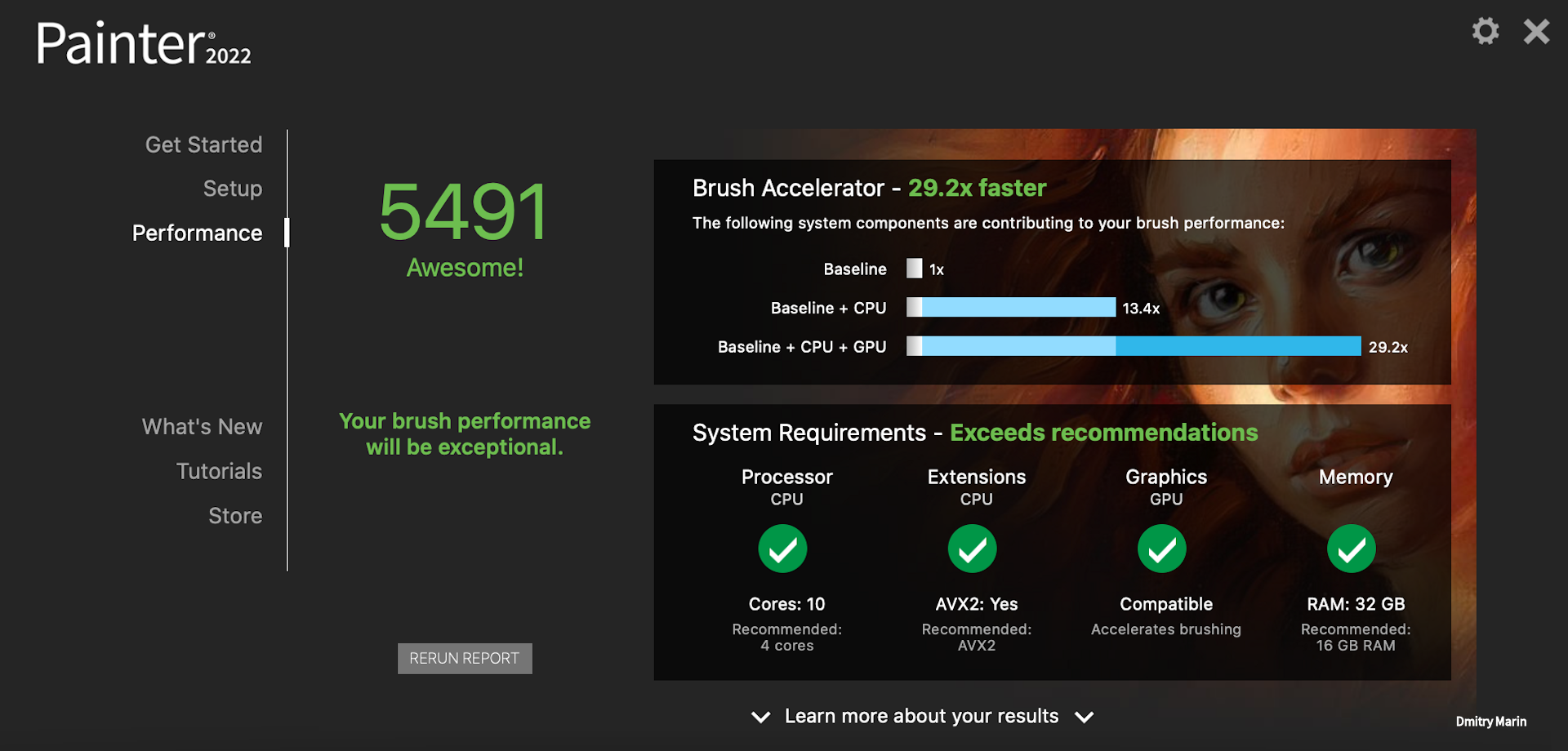Expand results with the right chevron arrow
The width and height of the screenshot is (1568, 751).
(x=1084, y=717)
